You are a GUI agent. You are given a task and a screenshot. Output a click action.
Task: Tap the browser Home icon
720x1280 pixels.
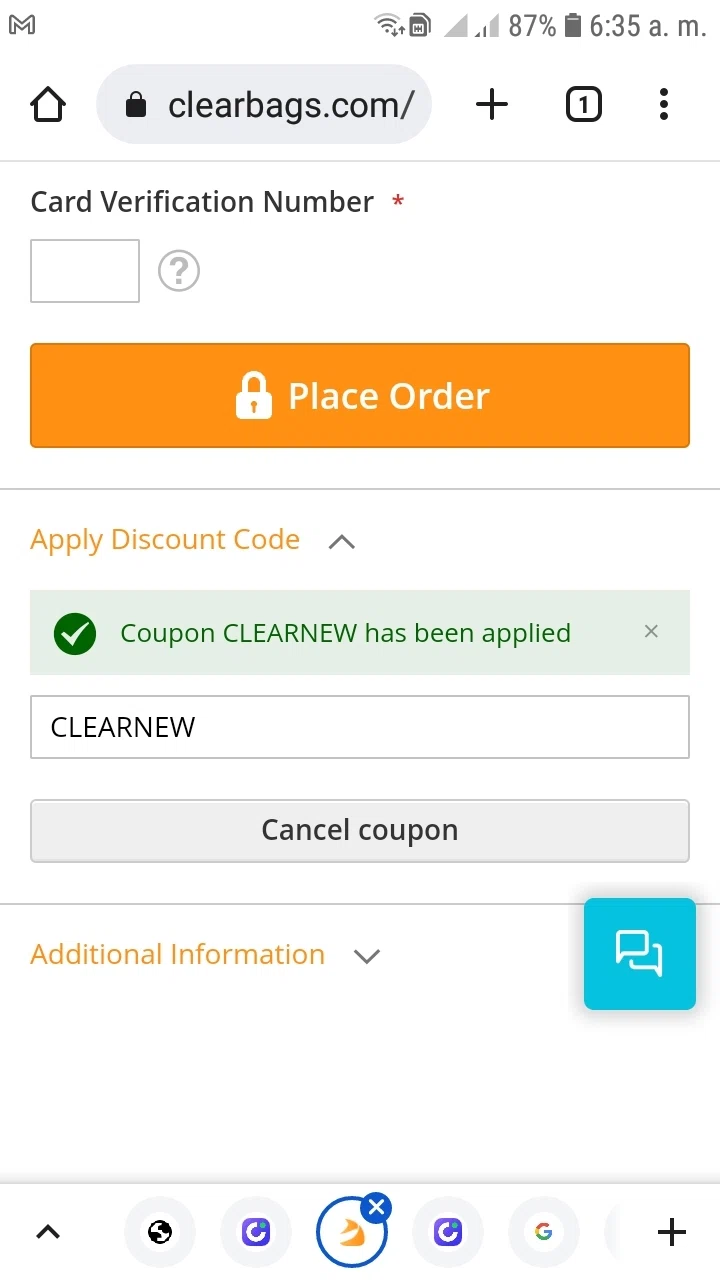(48, 105)
